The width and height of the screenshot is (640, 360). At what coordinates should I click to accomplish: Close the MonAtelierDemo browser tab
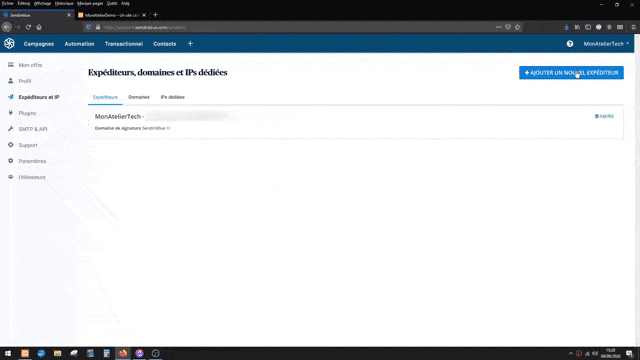(144, 15)
